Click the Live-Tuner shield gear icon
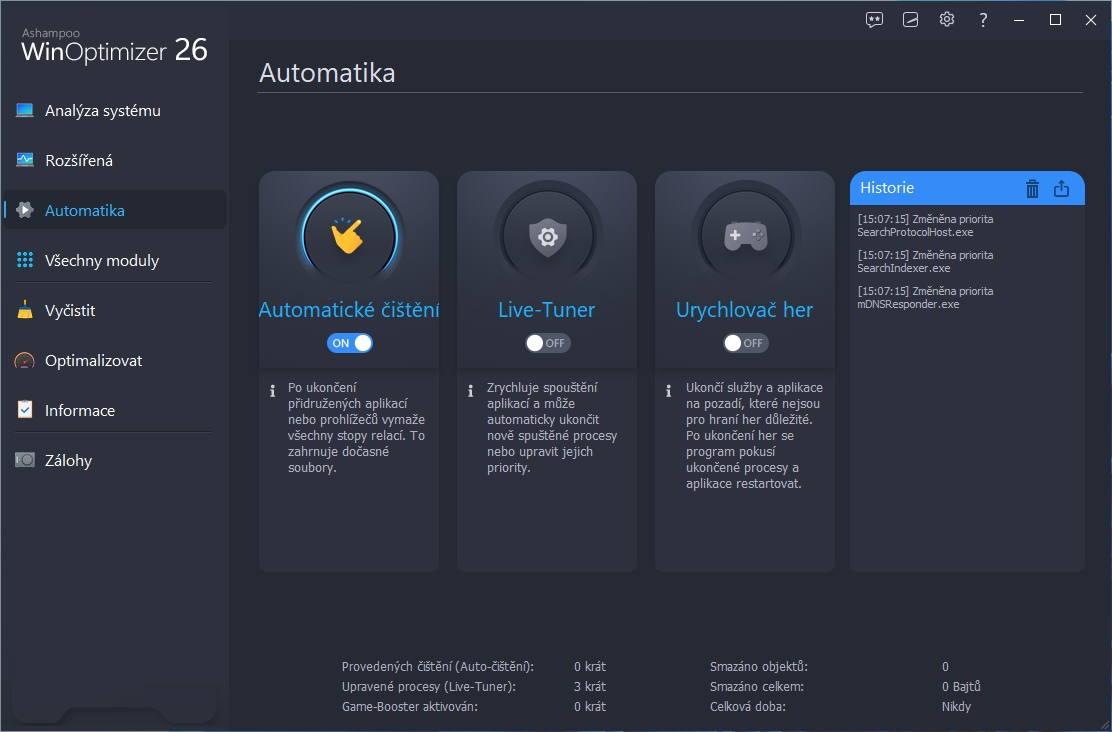1112x732 pixels. coord(547,236)
